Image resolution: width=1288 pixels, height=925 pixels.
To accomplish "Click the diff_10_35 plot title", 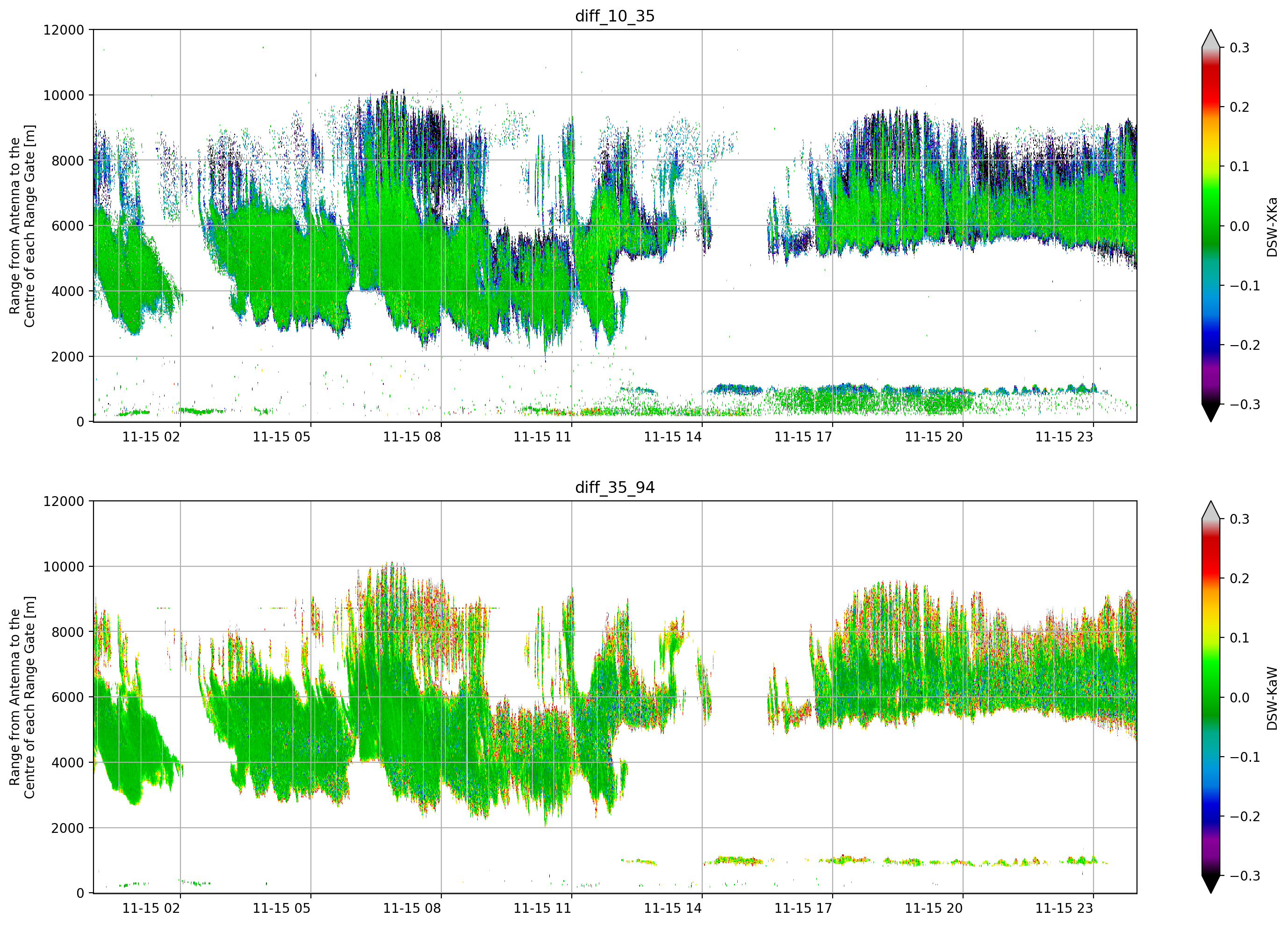I will coord(614,16).
